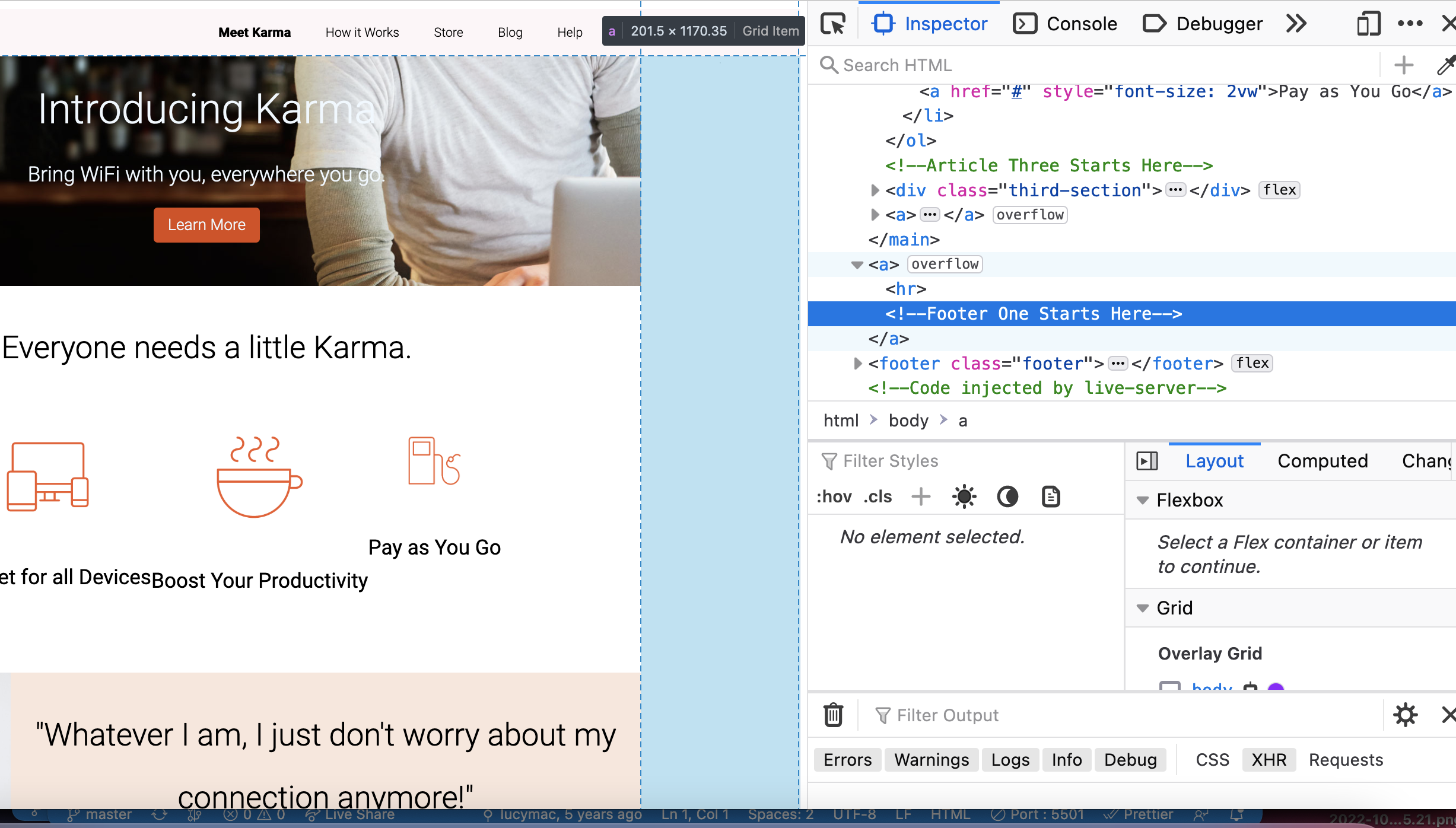Click the Pay as You Go webpage link
The width and height of the screenshot is (1456, 828).
tap(434, 547)
